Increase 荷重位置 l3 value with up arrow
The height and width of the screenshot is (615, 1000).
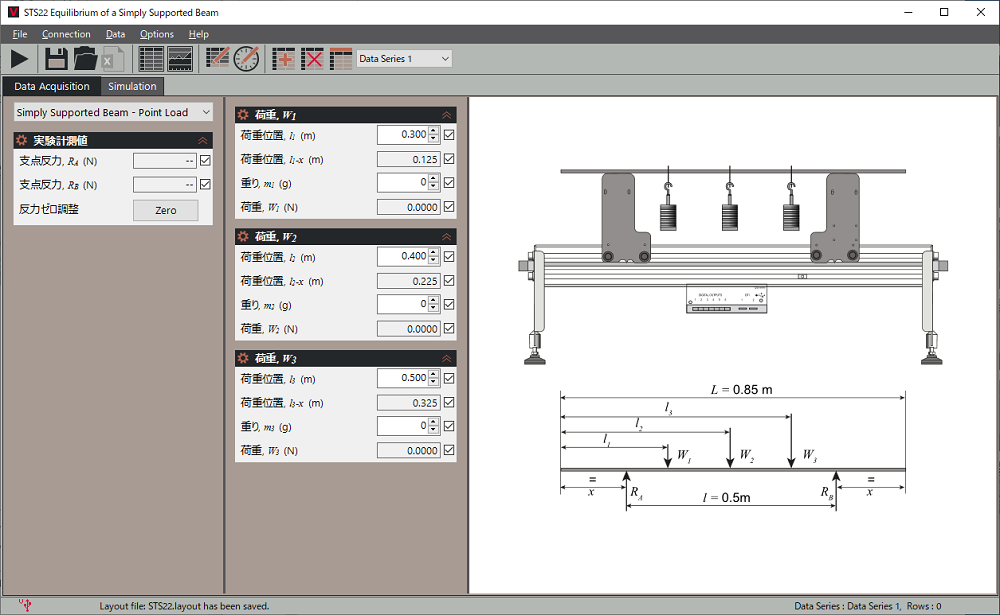[434, 374]
